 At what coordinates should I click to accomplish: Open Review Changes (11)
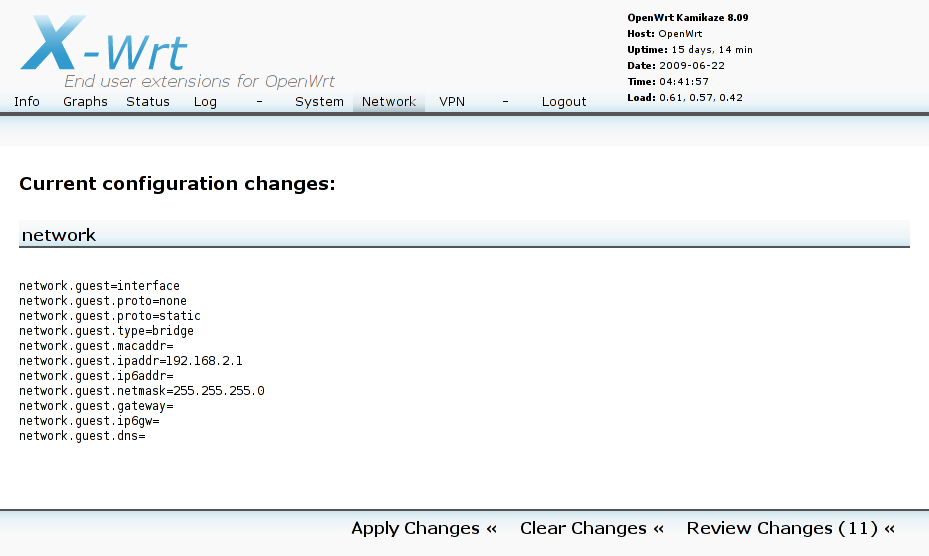790,528
